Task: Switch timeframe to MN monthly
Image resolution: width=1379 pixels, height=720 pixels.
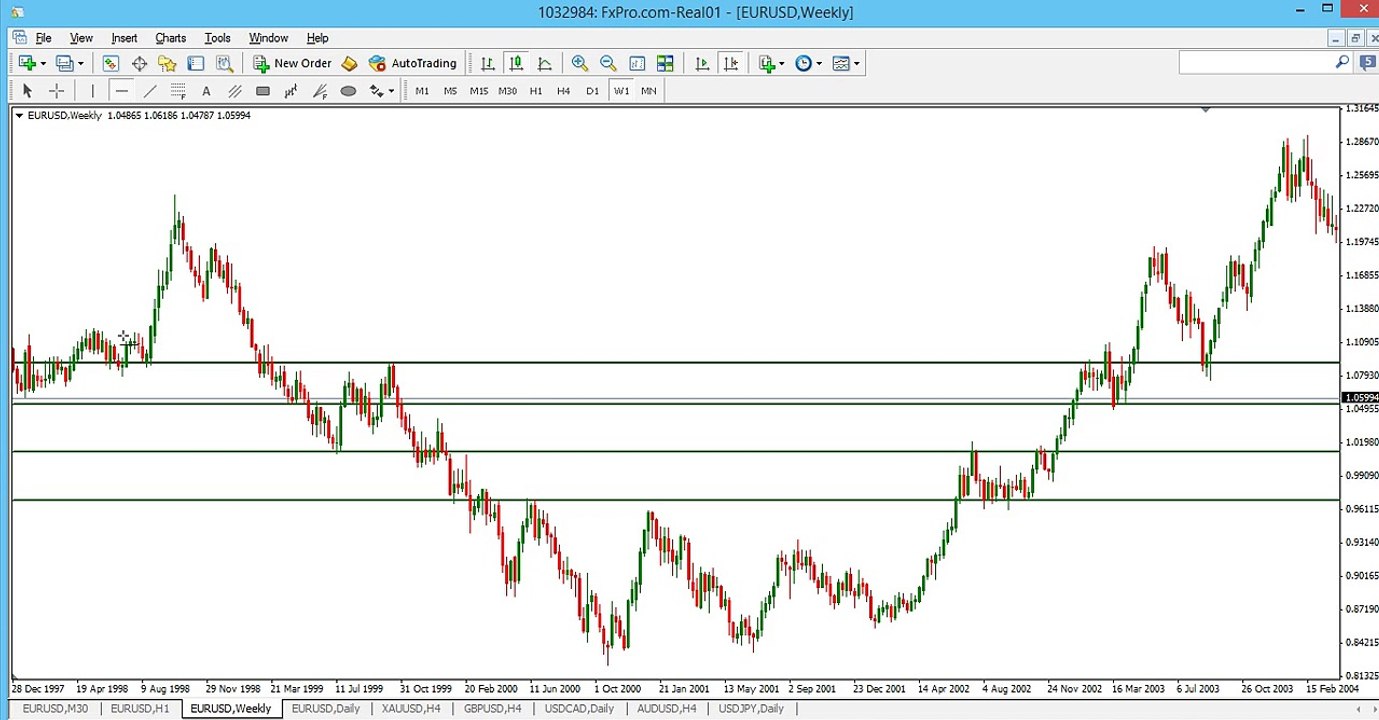Action: click(x=649, y=91)
